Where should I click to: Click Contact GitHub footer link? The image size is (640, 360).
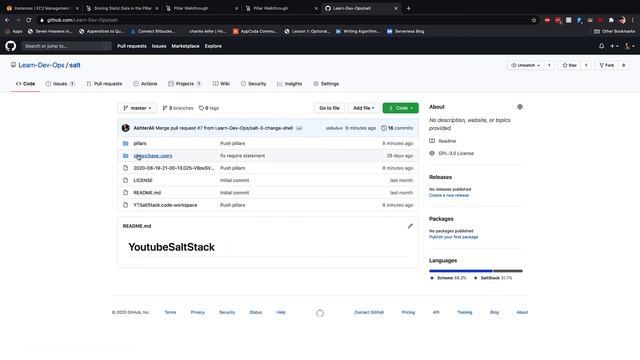(369, 312)
